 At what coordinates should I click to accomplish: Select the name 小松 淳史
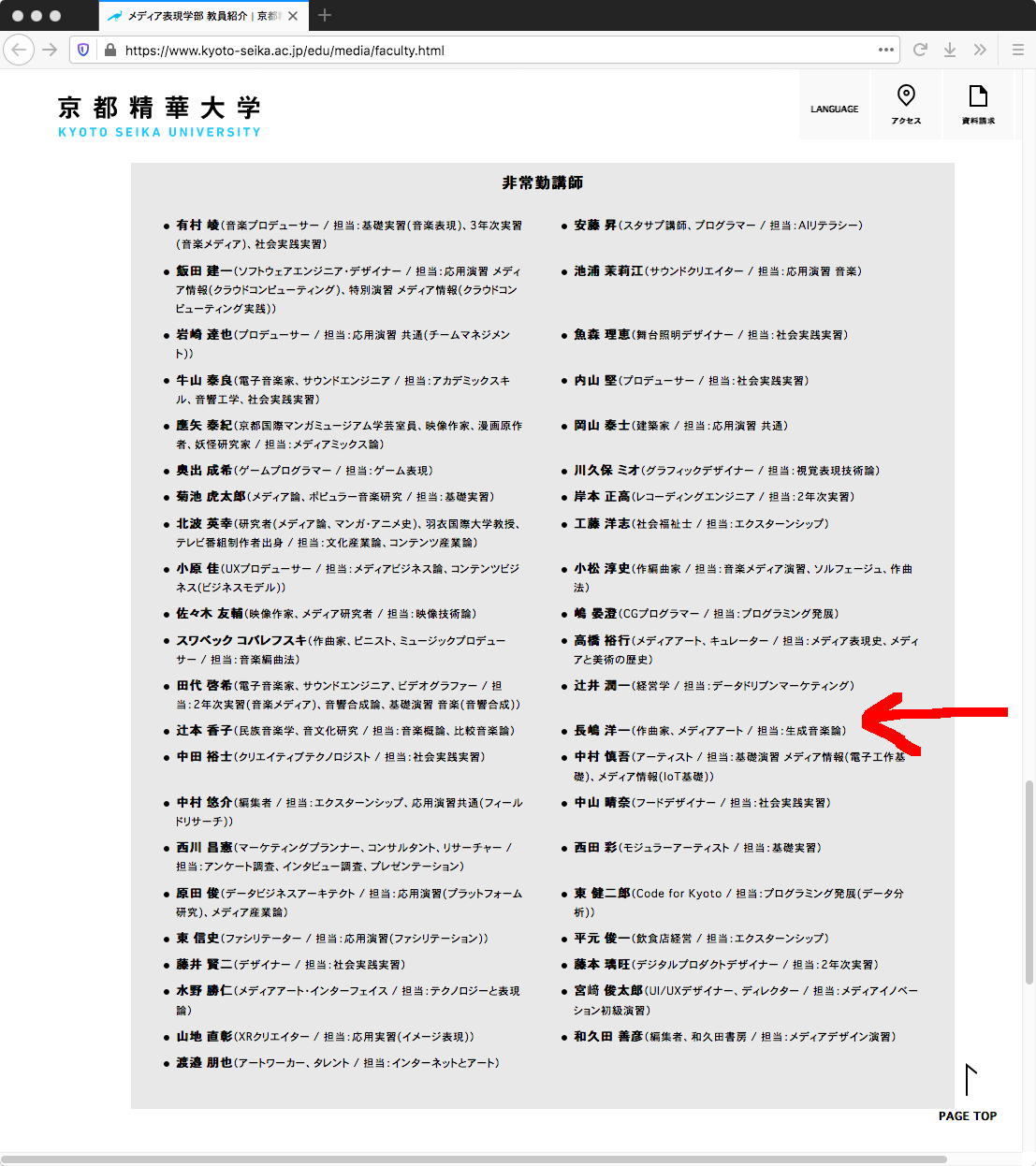602,569
